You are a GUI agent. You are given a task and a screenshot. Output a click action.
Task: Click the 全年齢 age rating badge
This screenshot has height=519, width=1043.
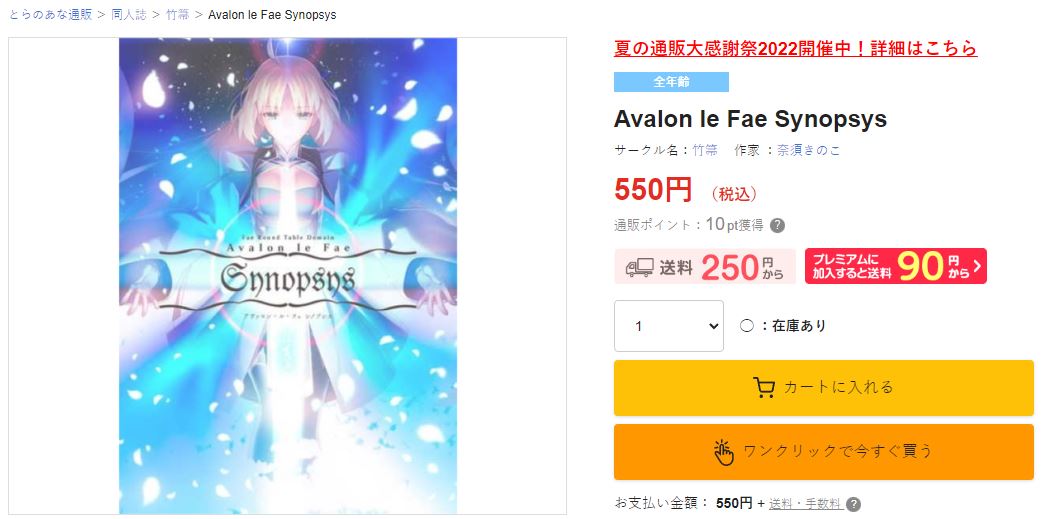coord(671,82)
